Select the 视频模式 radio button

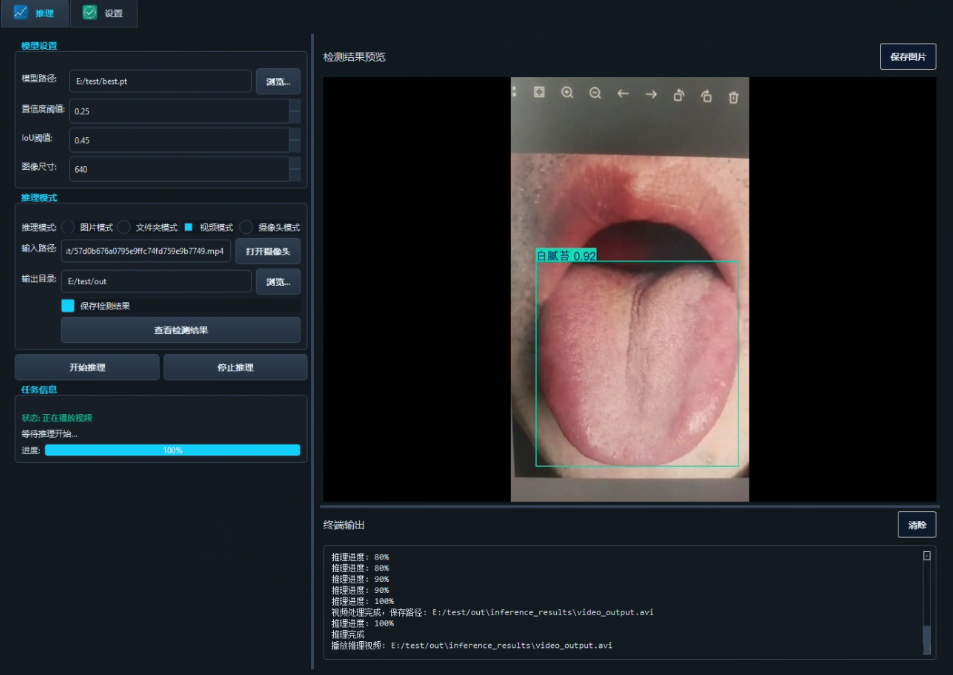[188, 227]
